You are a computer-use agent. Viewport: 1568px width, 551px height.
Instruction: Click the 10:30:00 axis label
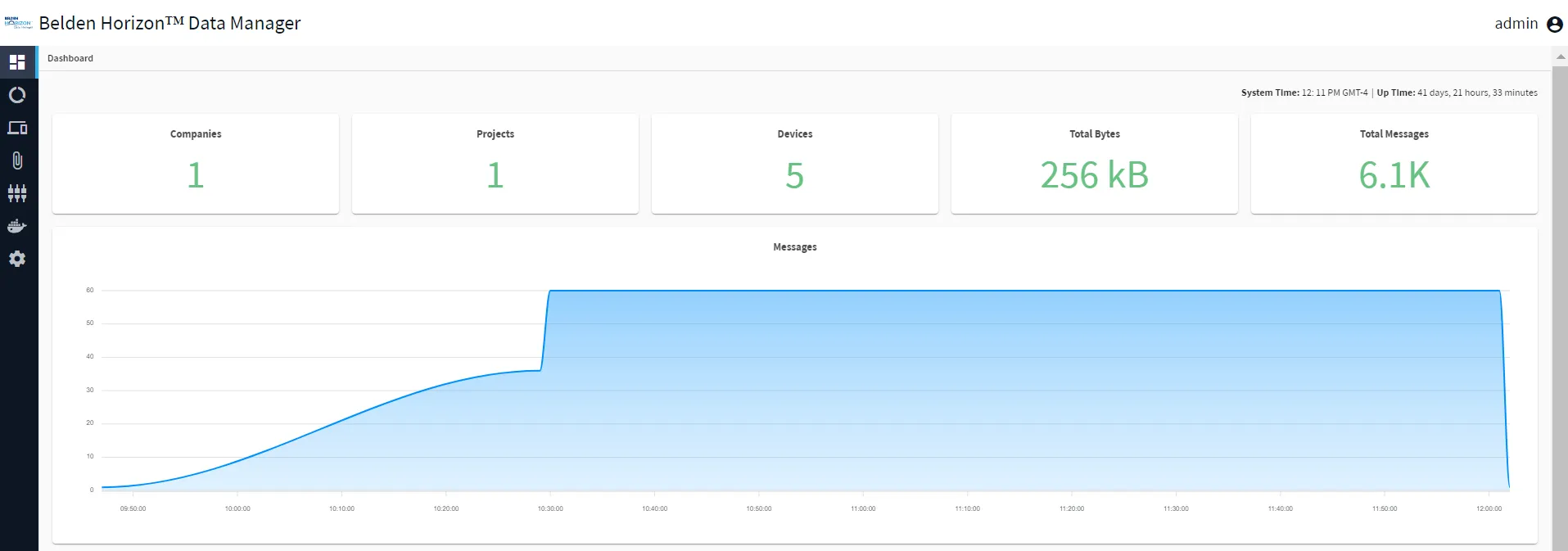tap(550, 508)
